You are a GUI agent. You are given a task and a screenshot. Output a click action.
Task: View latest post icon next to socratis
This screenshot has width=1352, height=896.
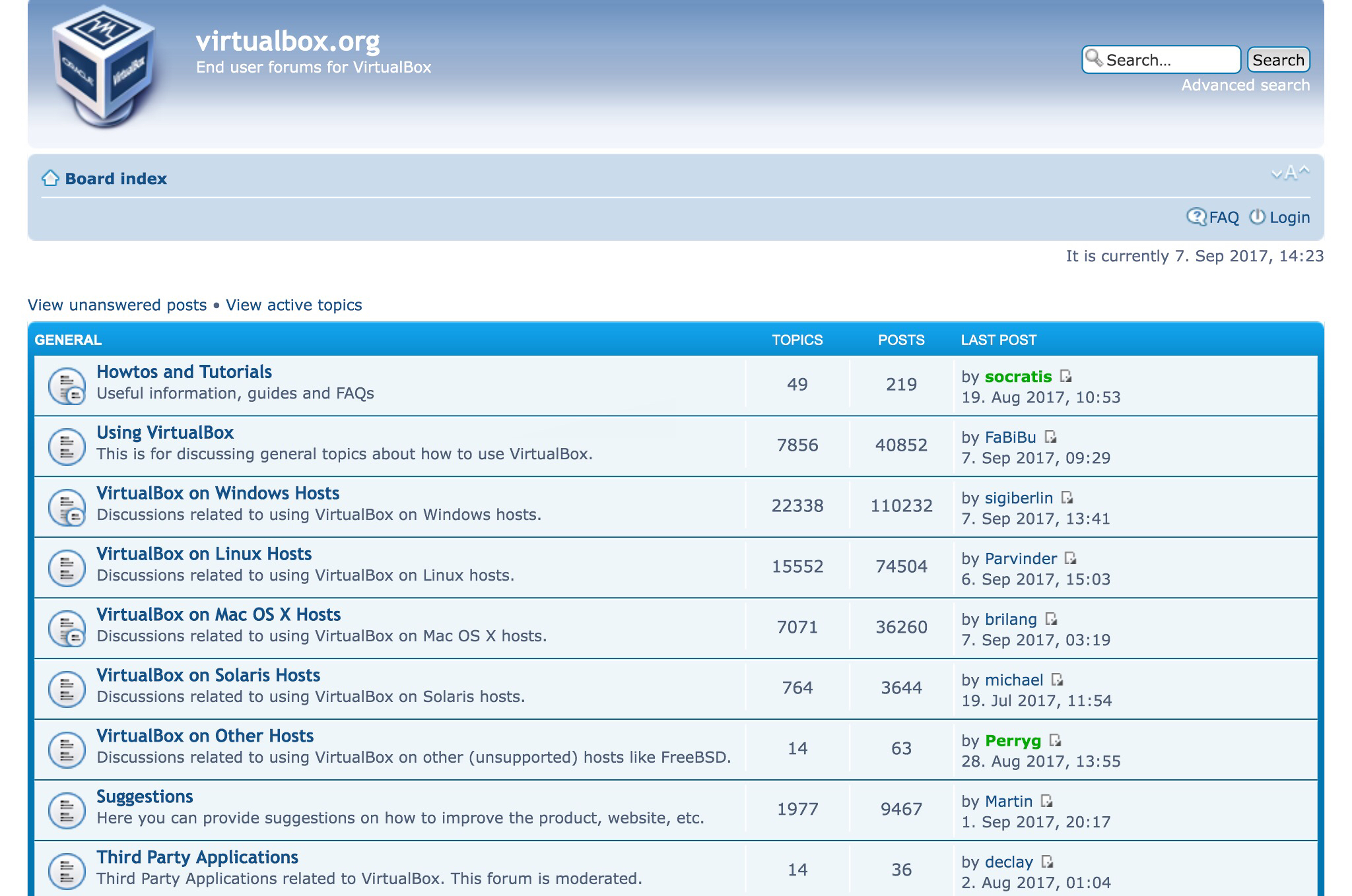coord(1065,376)
